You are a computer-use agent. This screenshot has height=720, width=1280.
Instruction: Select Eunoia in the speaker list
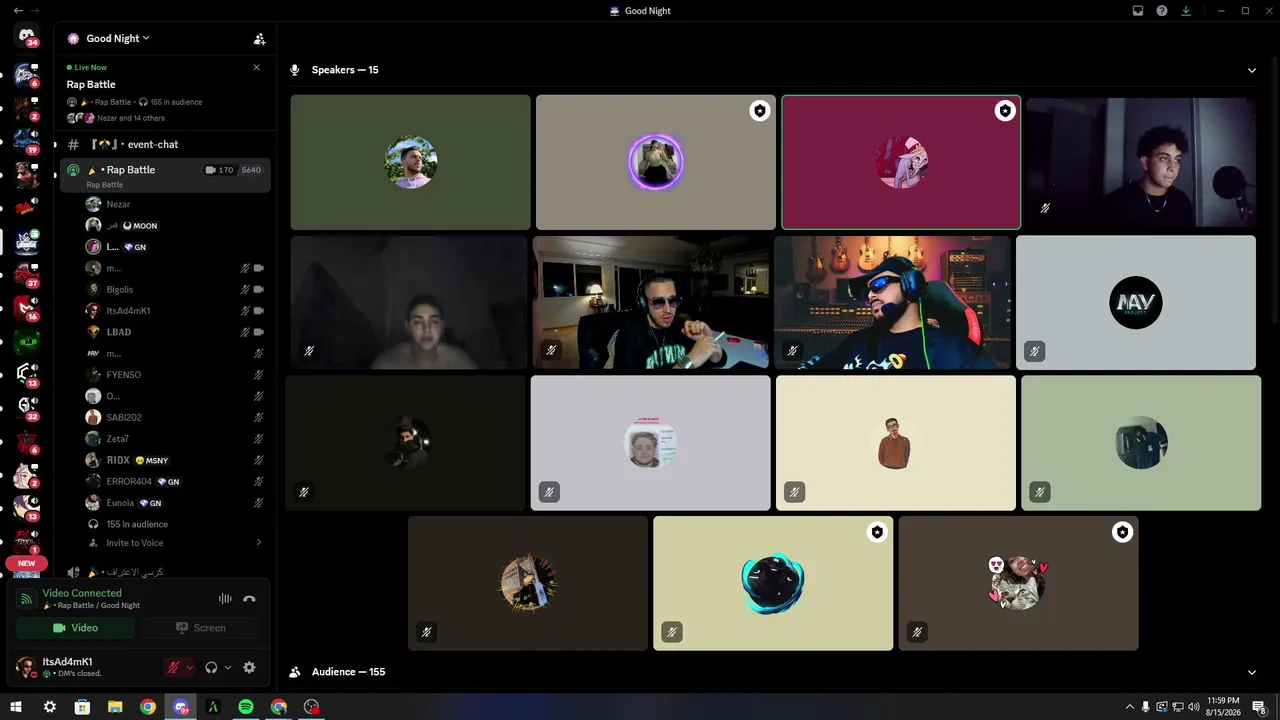(x=175, y=503)
